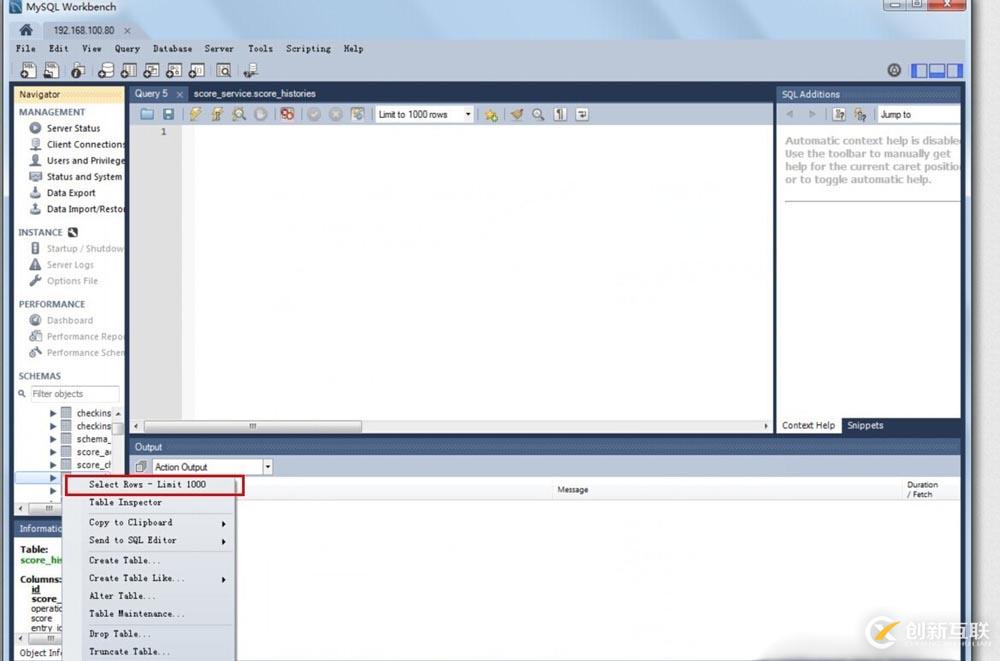Expand the first checkins schema node
Viewport: 1000px width, 661px height.
(53, 413)
